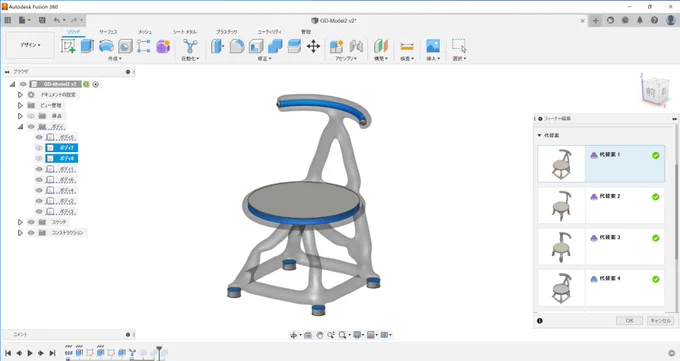Click the キャンセル button
680x361 pixels.
click(660, 321)
